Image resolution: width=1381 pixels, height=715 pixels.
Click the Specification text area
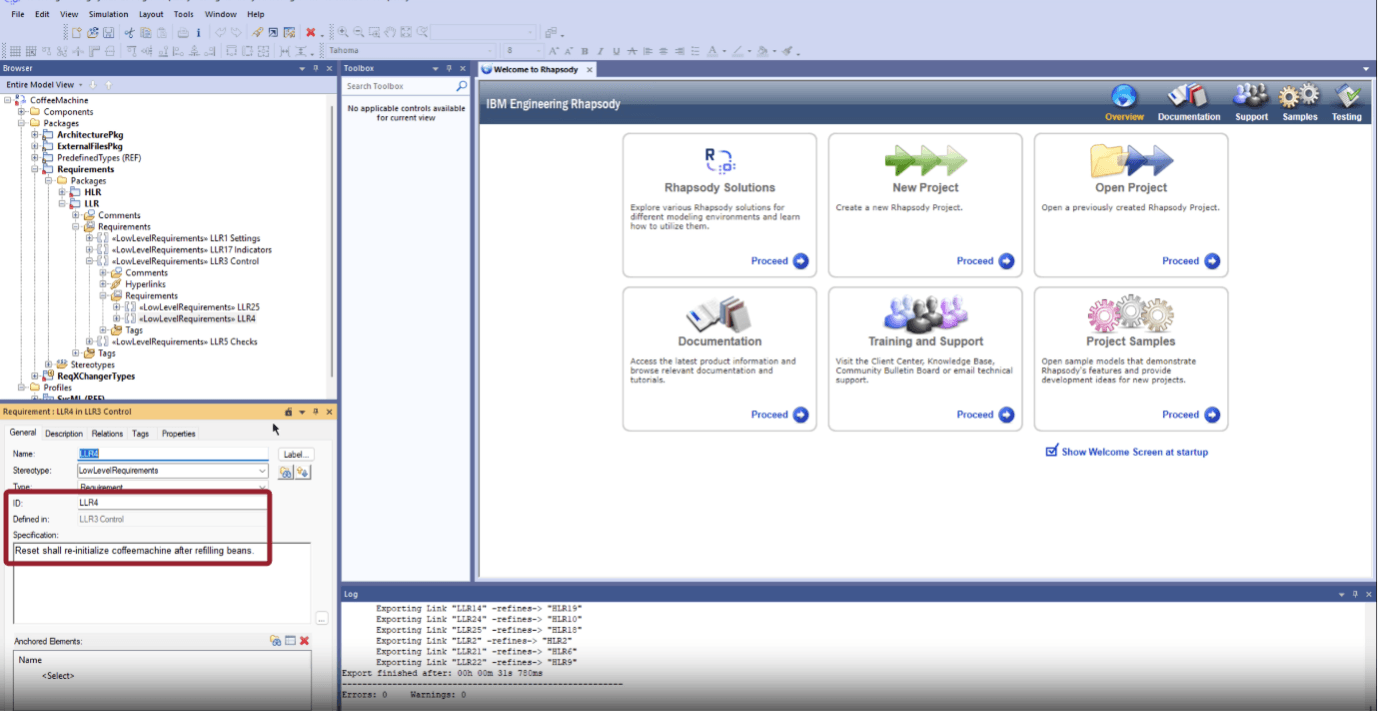pyautogui.click(x=161, y=583)
